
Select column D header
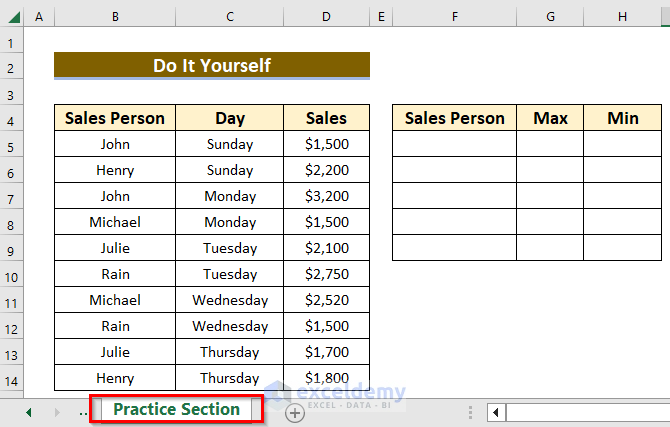point(326,17)
